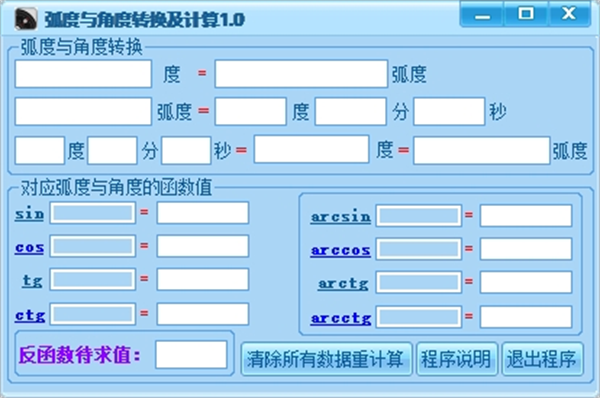Viewport: 600px width, 398px height.
Task: Click the 弧度 result field in third row
Action: [x=482, y=150]
